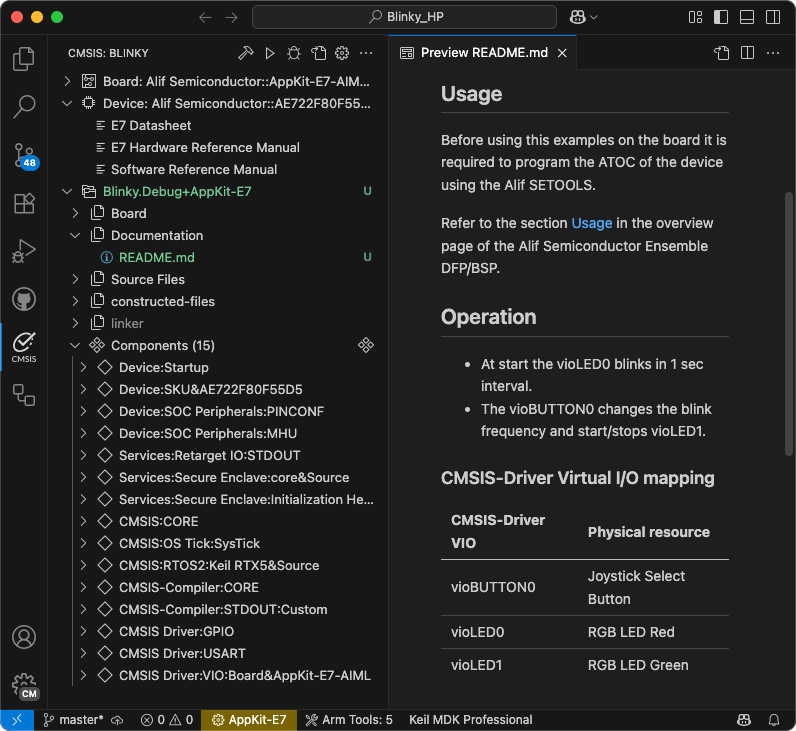796x731 pixels.
Task: Open the Software Reference Manual
Action: (194, 170)
